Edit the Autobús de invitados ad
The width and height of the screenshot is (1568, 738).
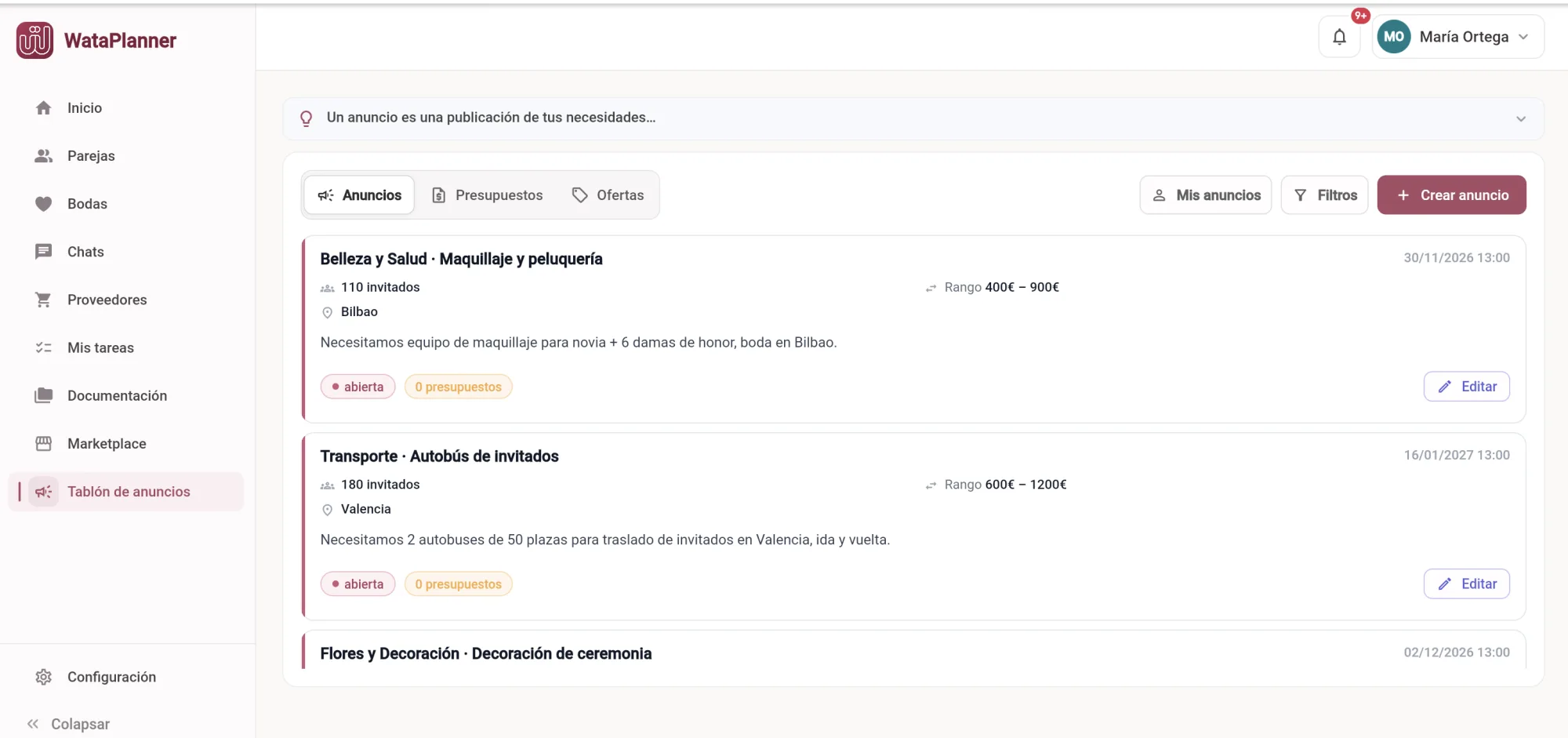1467,584
